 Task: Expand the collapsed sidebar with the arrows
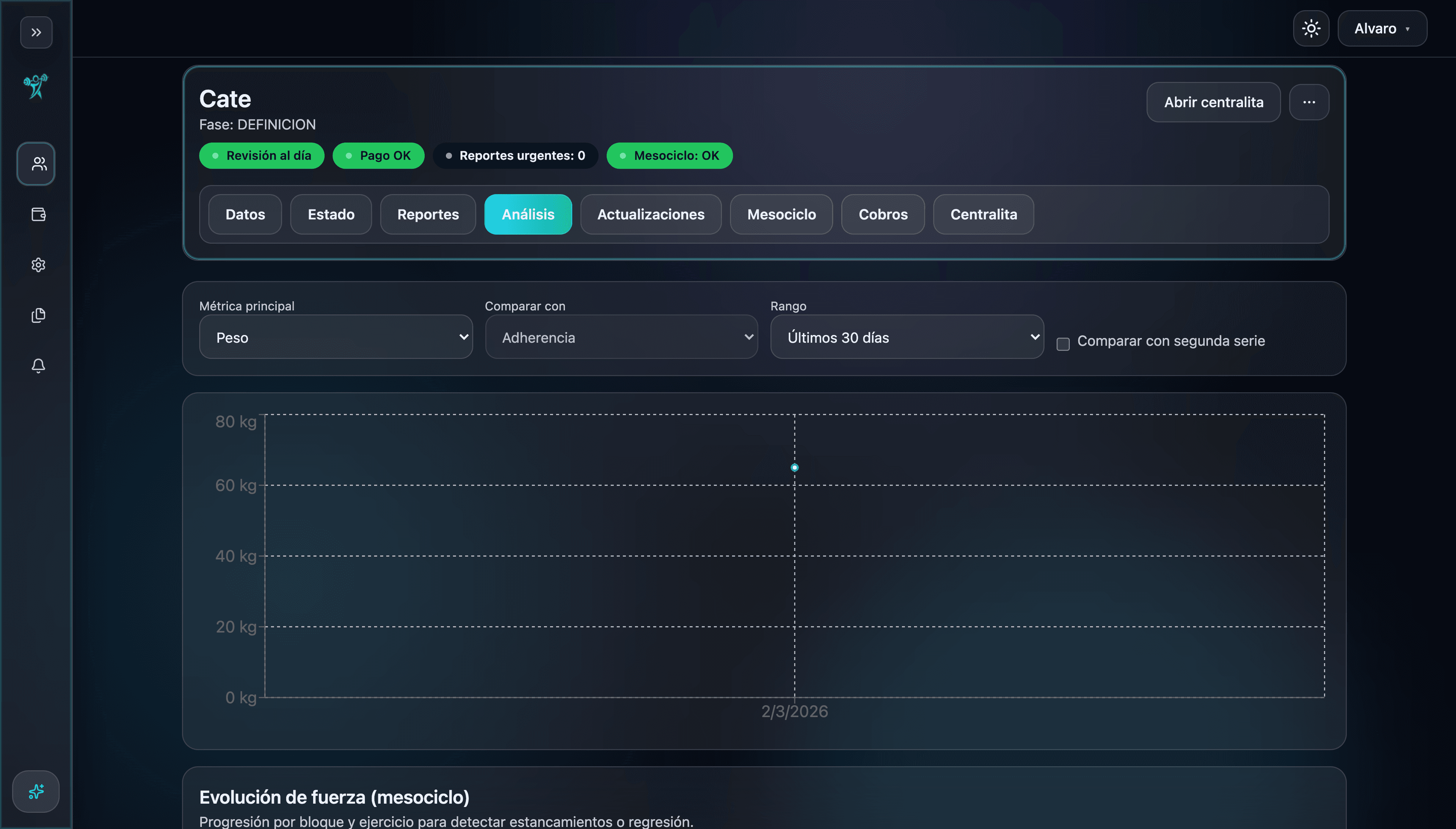pos(36,33)
